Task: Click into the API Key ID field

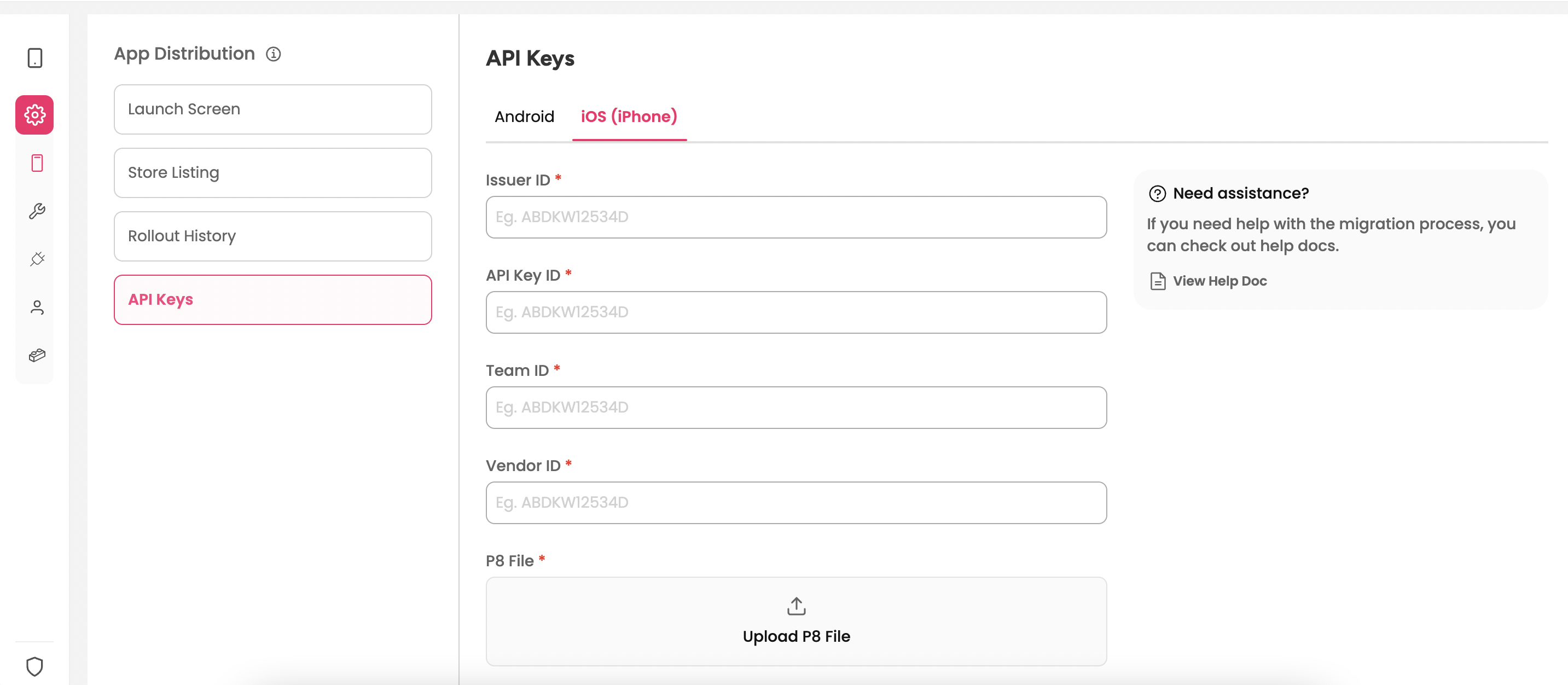Action: [796, 312]
